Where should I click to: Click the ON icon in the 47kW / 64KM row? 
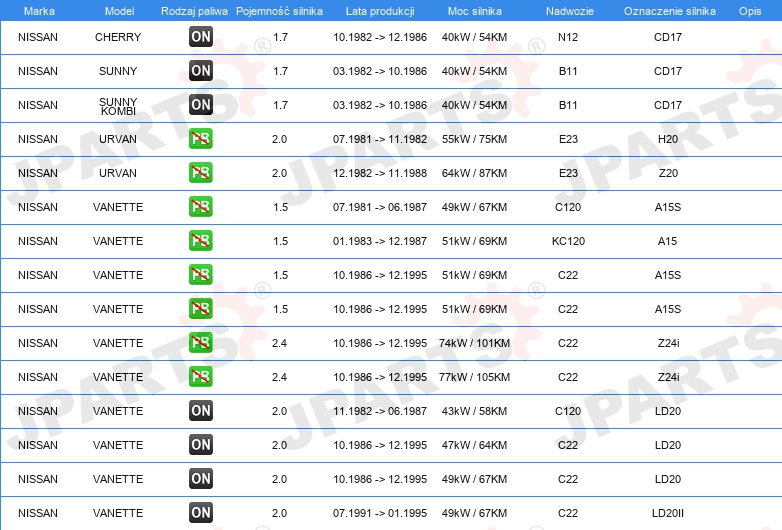[x=200, y=444]
